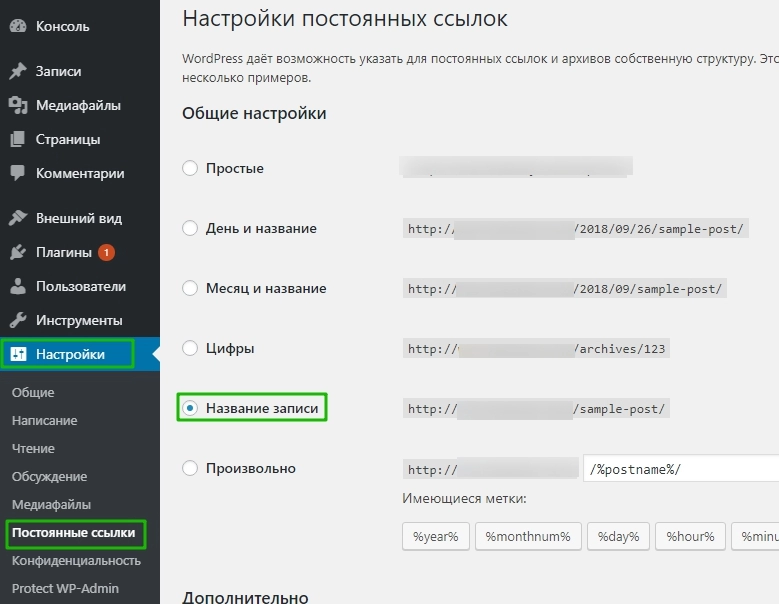Click the /%postname%/ custom structure field
This screenshot has width=779, height=604.
coord(681,469)
